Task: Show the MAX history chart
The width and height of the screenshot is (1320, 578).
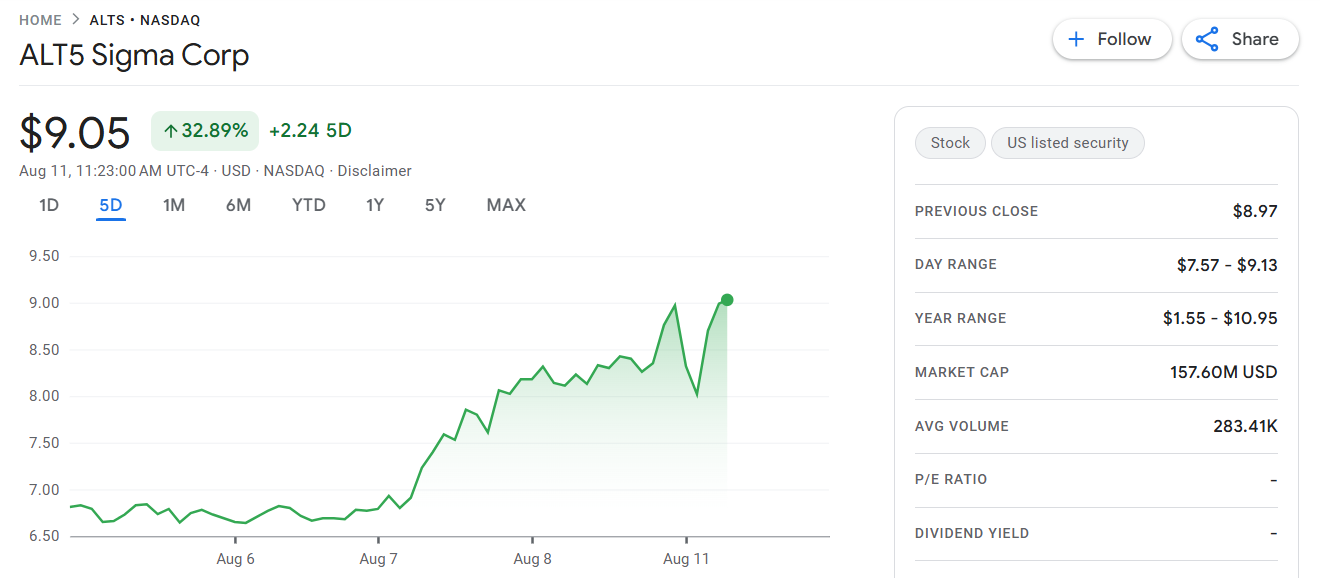Action: pyautogui.click(x=506, y=205)
